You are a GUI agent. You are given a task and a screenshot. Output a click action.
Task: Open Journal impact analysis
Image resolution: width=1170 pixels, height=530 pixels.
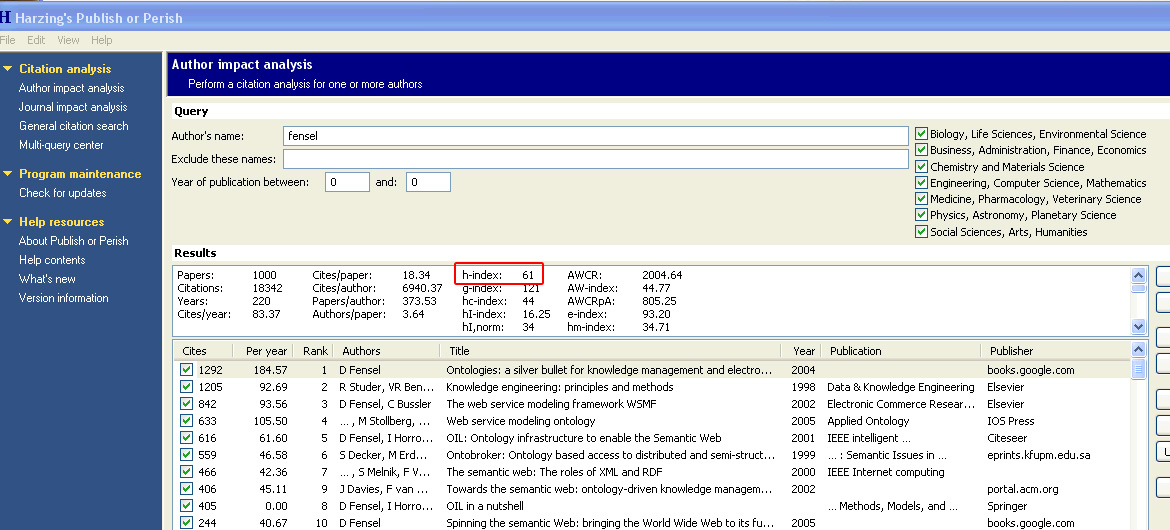73,107
